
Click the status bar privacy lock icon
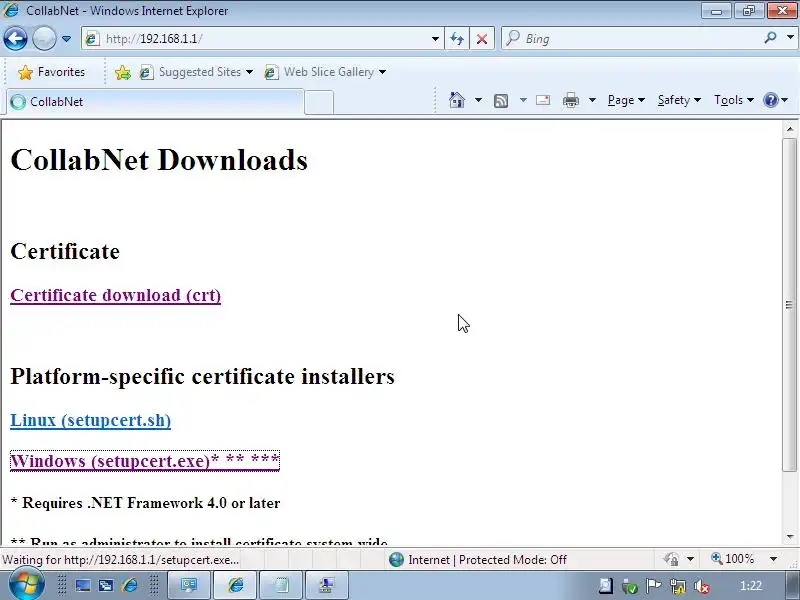coord(671,560)
